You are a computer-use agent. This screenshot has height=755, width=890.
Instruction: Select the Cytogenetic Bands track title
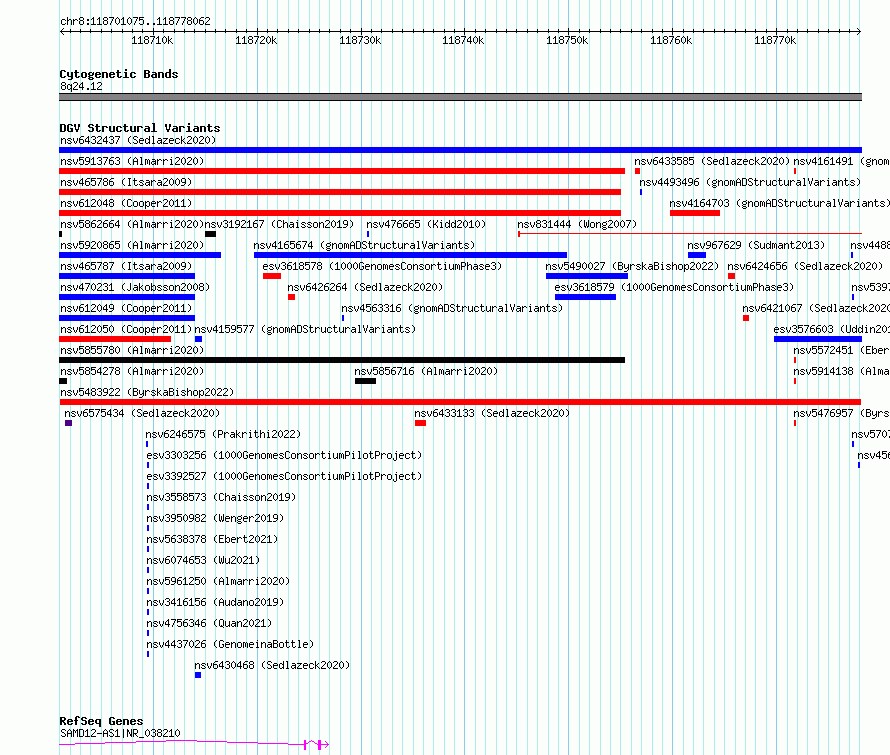click(119, 74)
